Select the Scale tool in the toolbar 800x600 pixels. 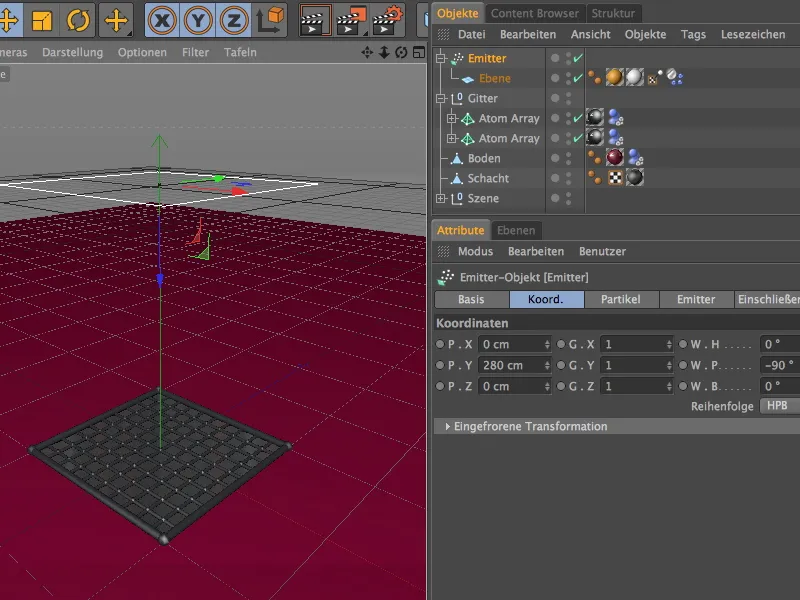[x=41, y=20]
